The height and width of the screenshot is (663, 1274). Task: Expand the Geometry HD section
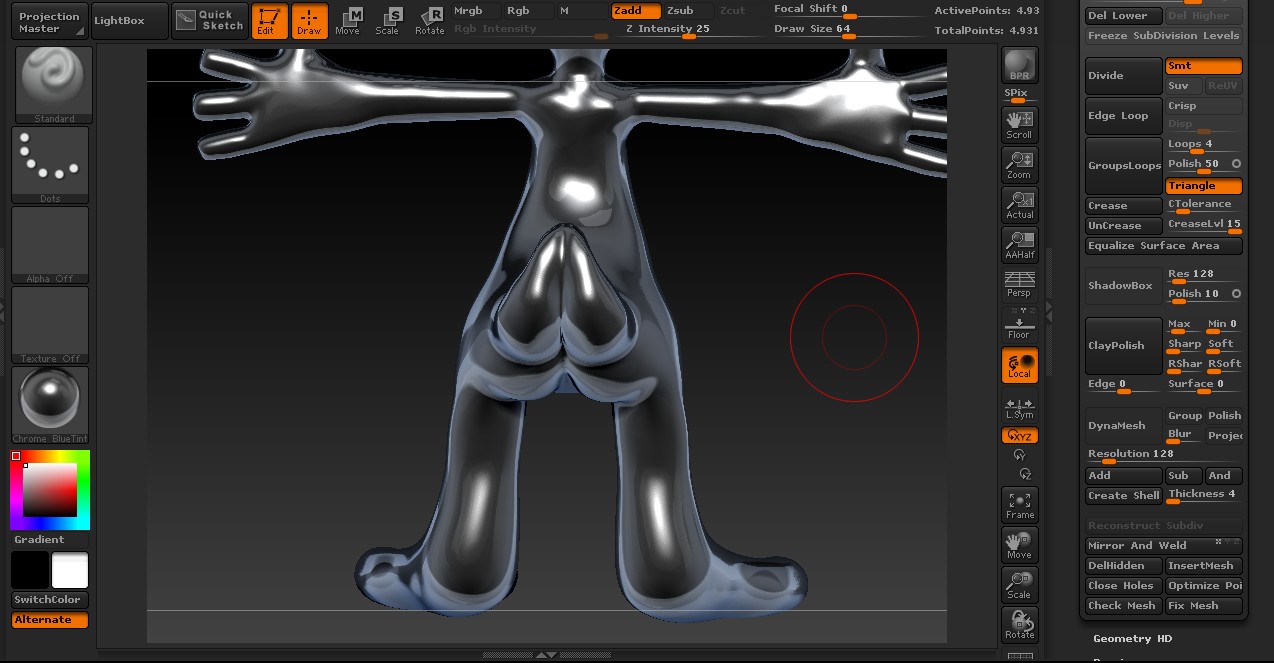tap(1132, 638)
